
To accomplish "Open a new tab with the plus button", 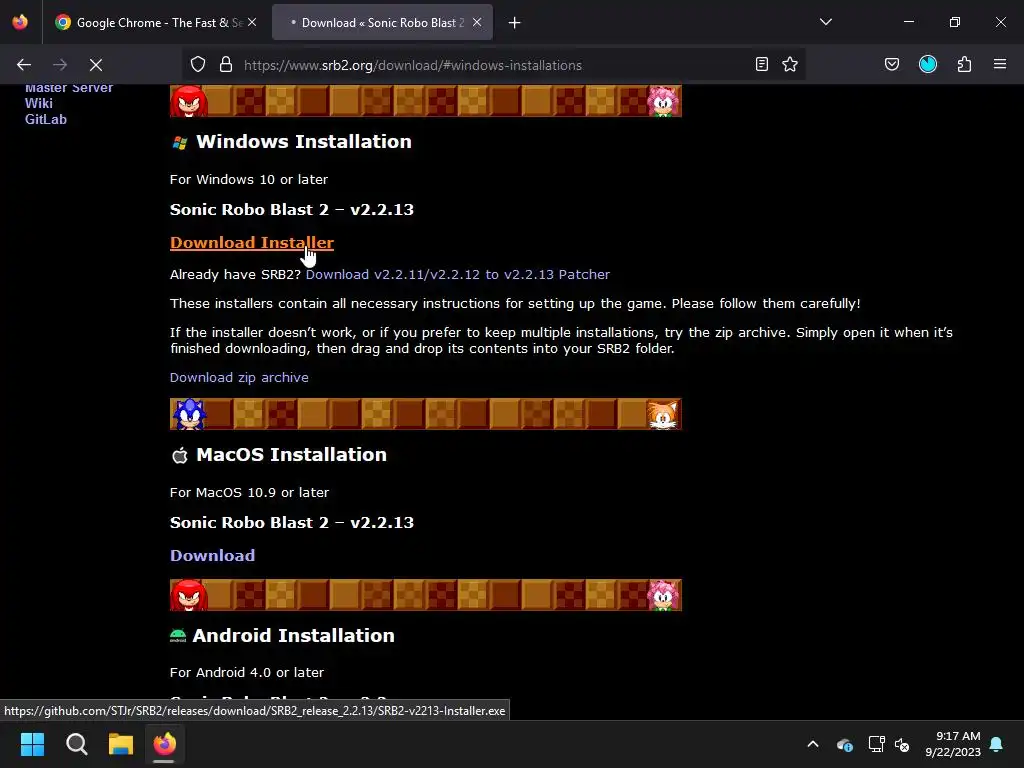I will tap(515, 23).
